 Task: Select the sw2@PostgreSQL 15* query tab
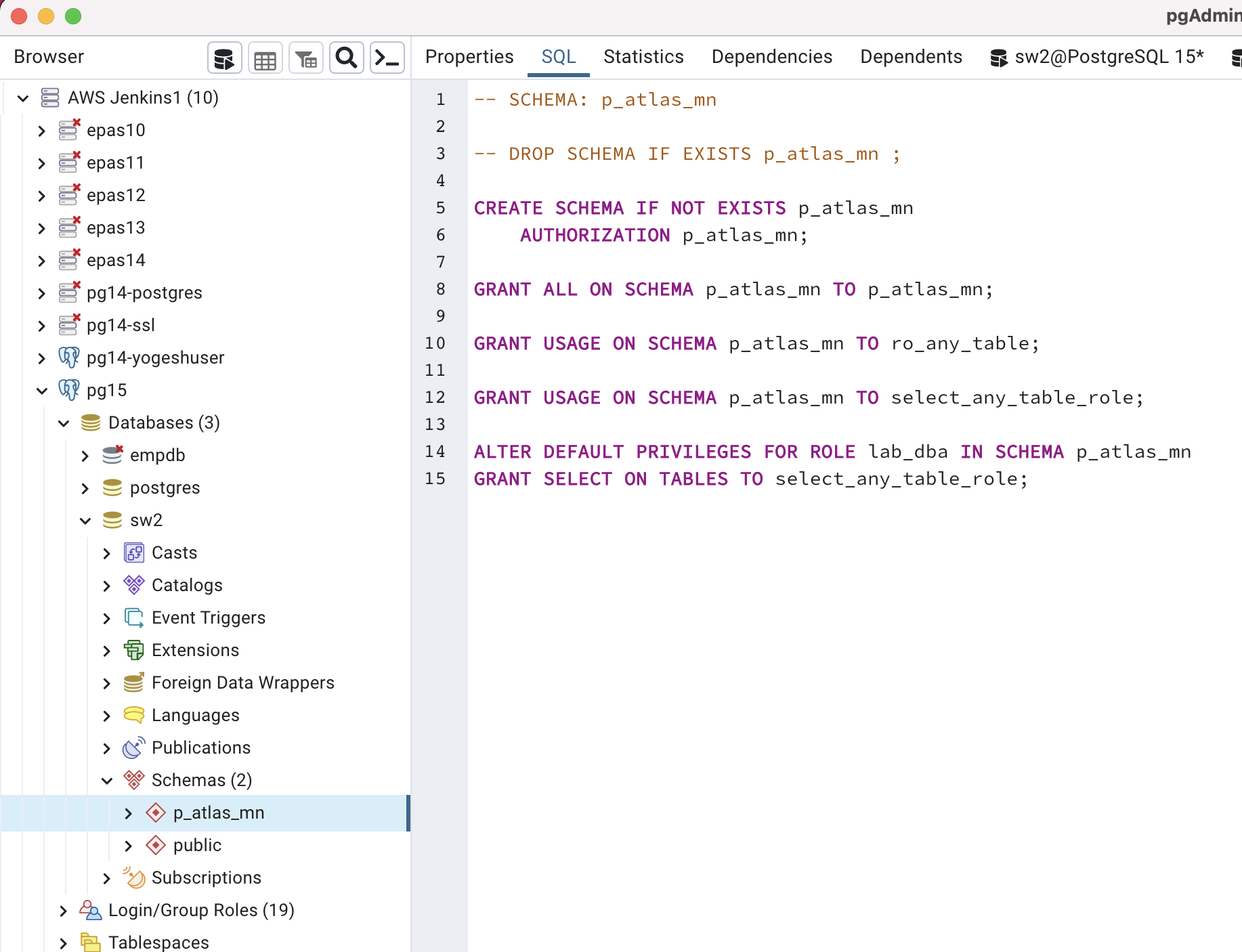tap(1097, 57)
